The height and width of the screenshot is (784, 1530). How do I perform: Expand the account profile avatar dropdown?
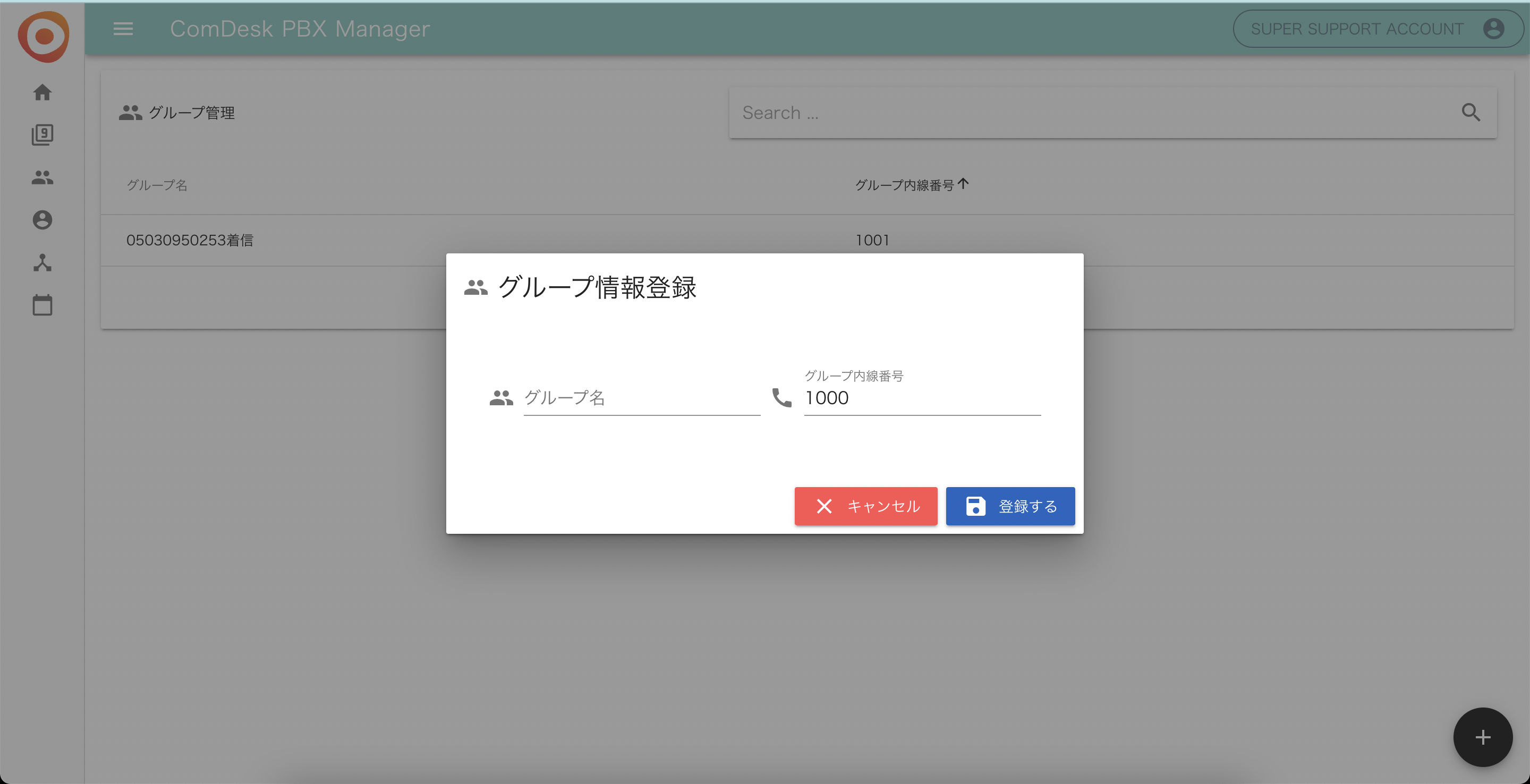point(1494,29)
